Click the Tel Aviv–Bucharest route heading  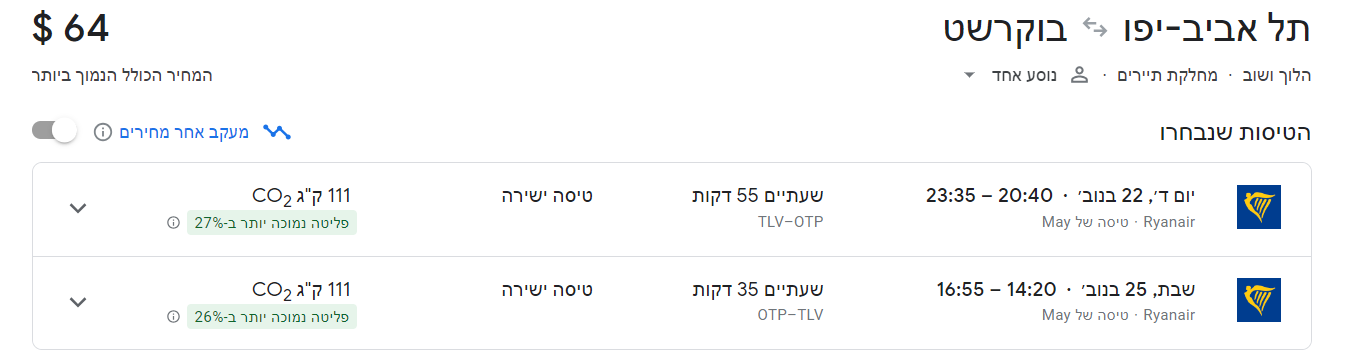point(1127,29)
